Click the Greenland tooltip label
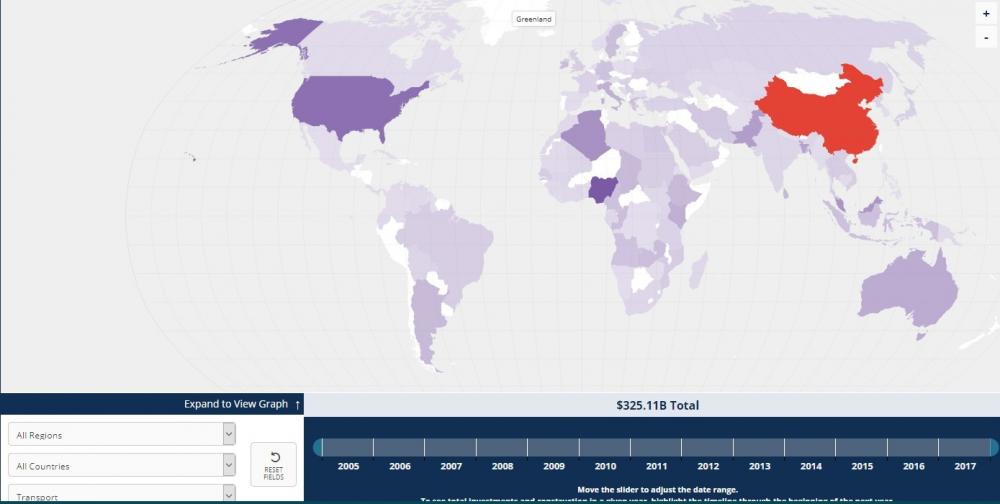1000x504 pixels. click(533, 19)
